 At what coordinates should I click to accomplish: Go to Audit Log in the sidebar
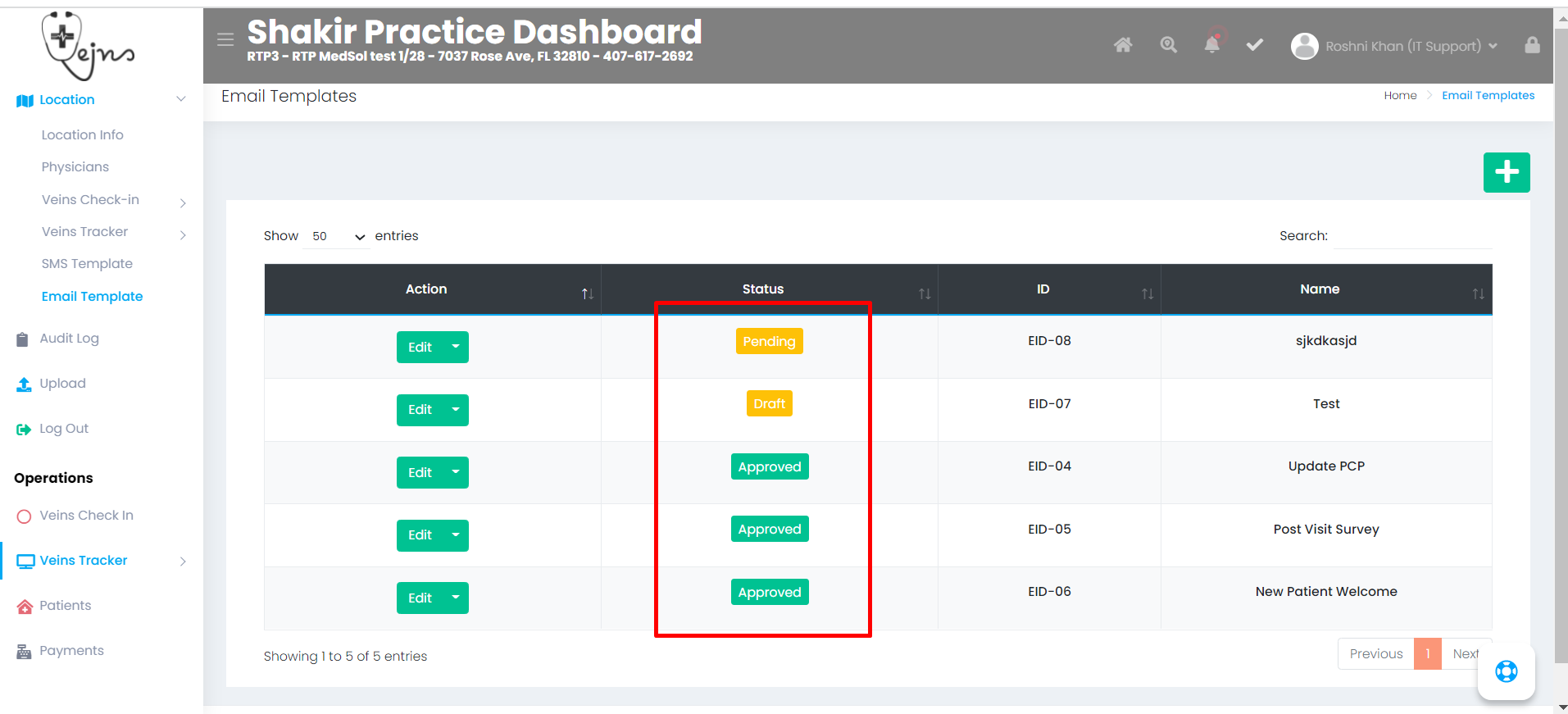click(x=69, y=339)
